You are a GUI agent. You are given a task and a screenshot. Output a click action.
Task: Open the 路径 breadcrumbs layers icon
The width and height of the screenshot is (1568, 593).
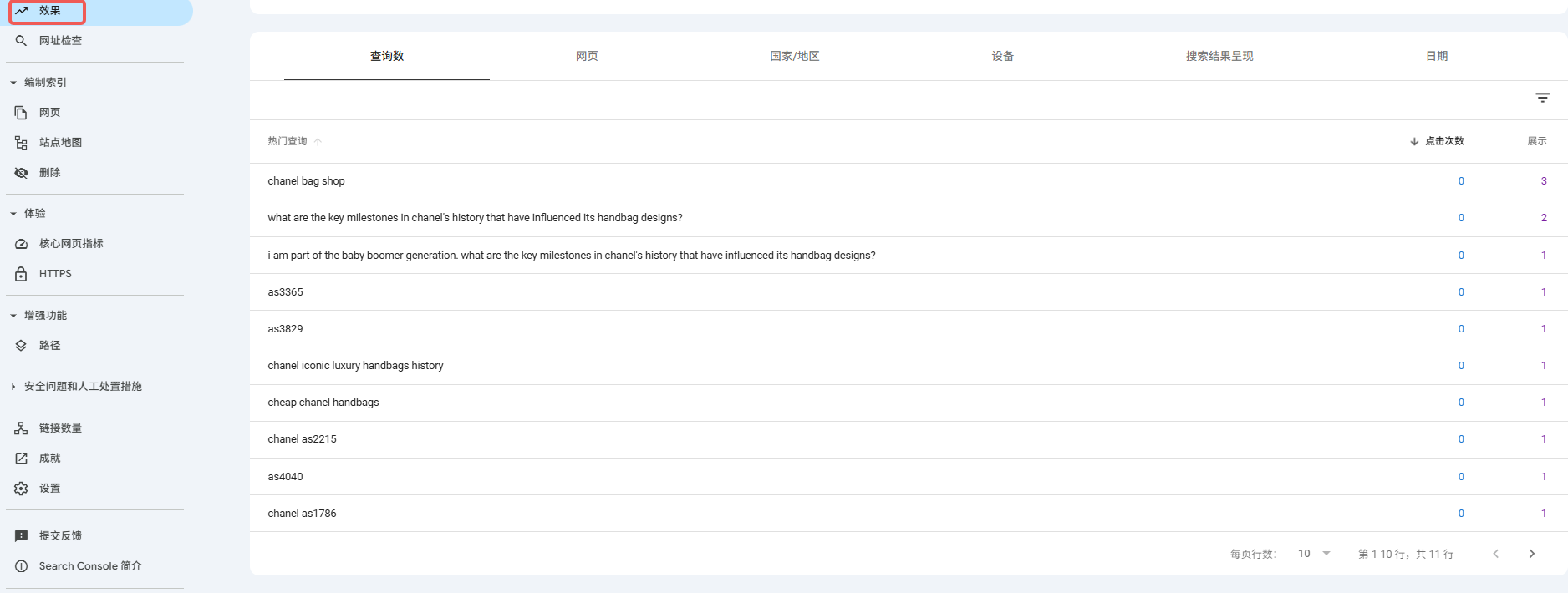[21, 346]
